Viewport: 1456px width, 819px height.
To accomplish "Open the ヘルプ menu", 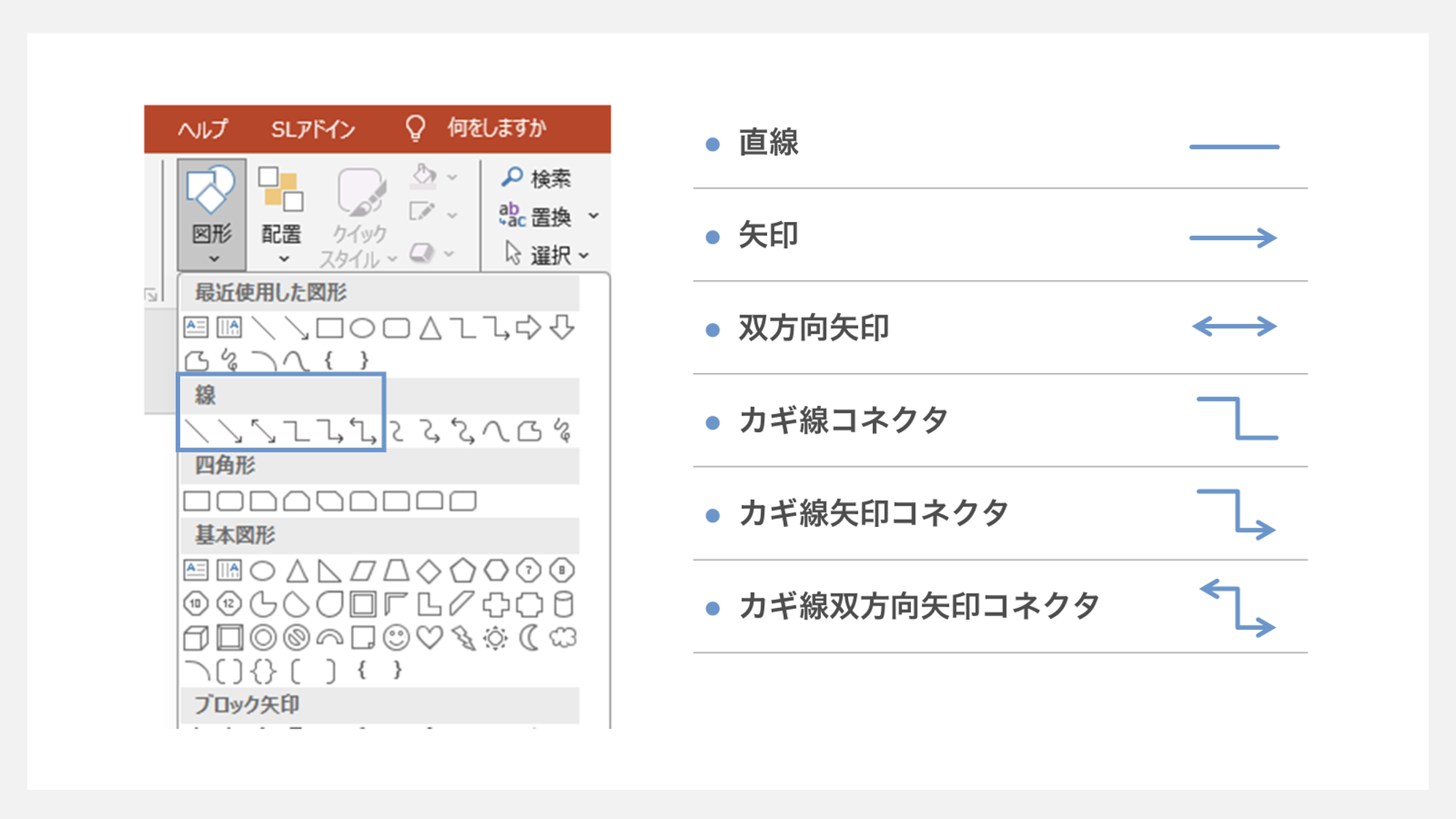I will [x=202, y=129].
